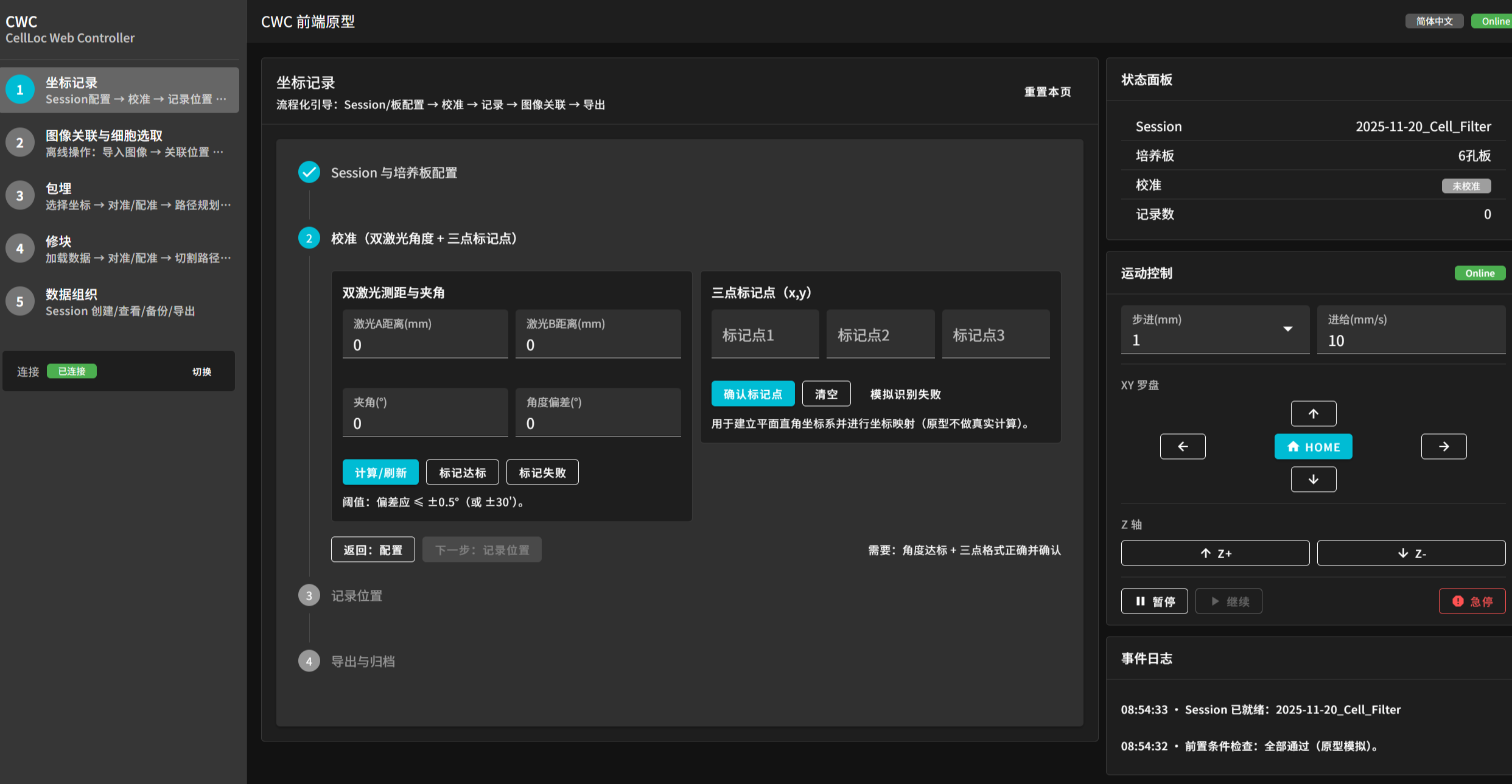Click 激光B距离(mm) input field

pos(598,334)
